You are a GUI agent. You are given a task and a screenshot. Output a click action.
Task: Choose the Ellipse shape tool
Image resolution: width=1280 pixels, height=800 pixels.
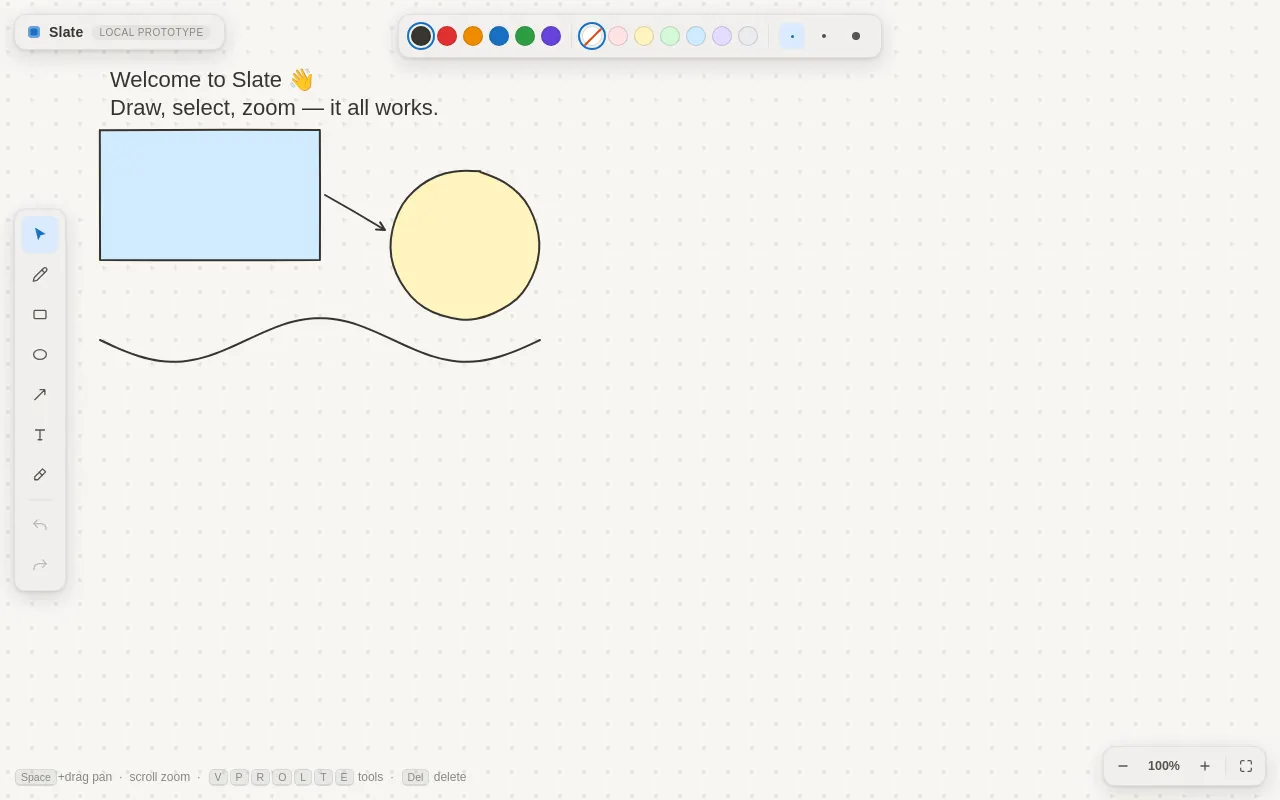pyautogui.click(x=40, y=354)
